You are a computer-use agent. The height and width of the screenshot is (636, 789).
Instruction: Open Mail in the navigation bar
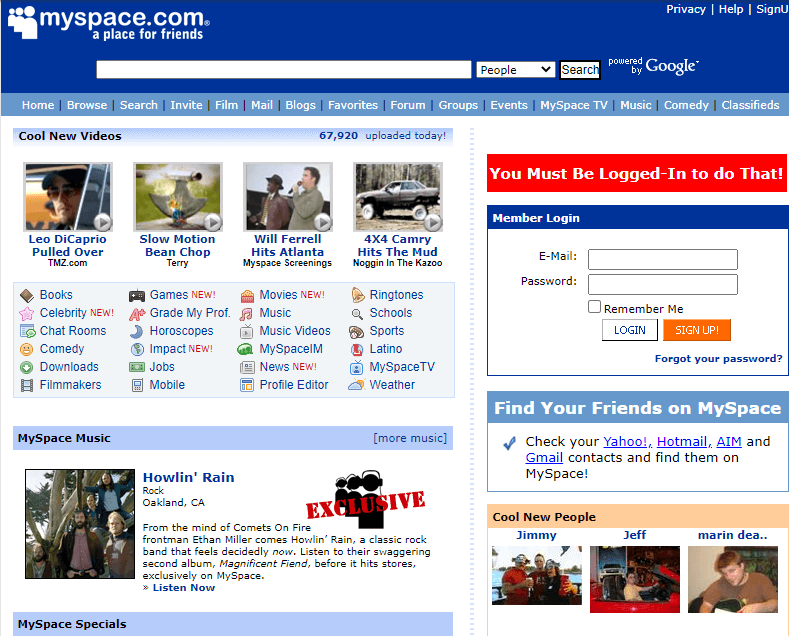pos(262,105)
